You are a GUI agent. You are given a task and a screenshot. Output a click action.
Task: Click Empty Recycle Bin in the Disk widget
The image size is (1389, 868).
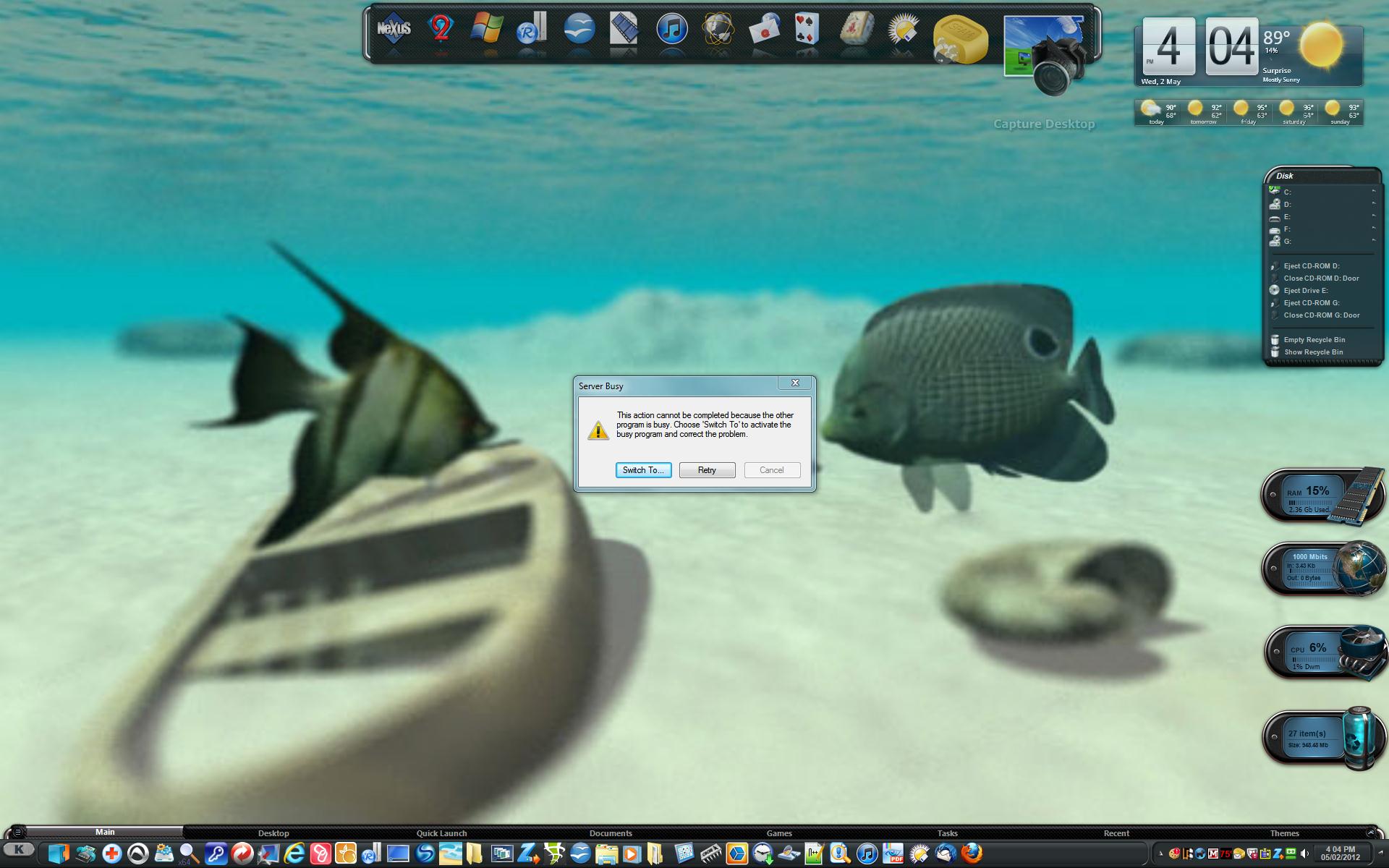[1314, 340]
